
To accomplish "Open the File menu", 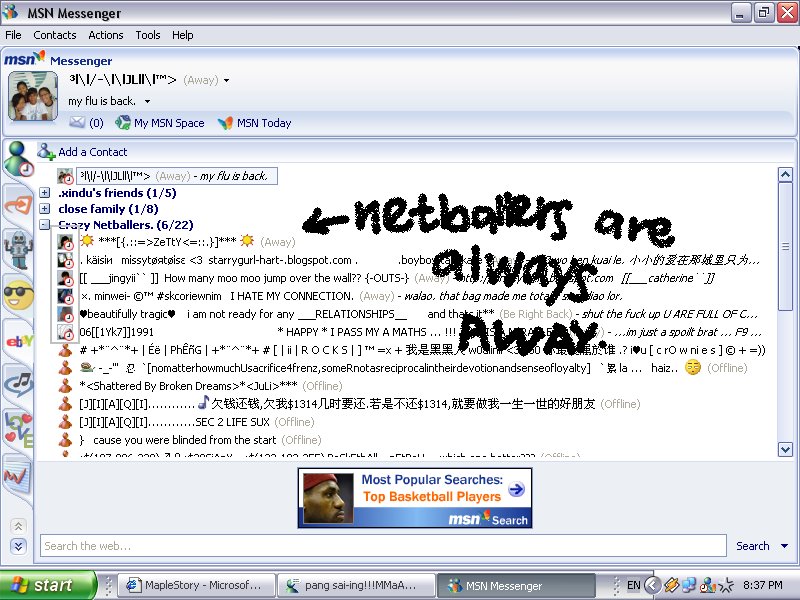I will pyautogui.click(x=13, y=35).
